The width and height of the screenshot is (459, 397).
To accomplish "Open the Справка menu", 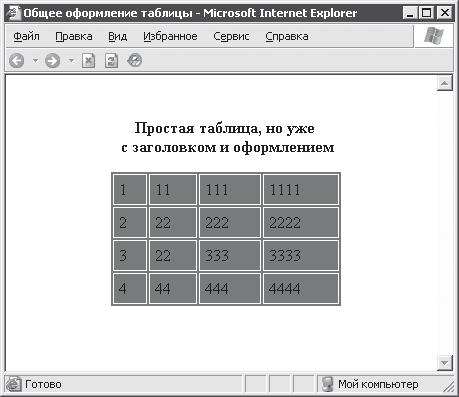I will 287,36.
